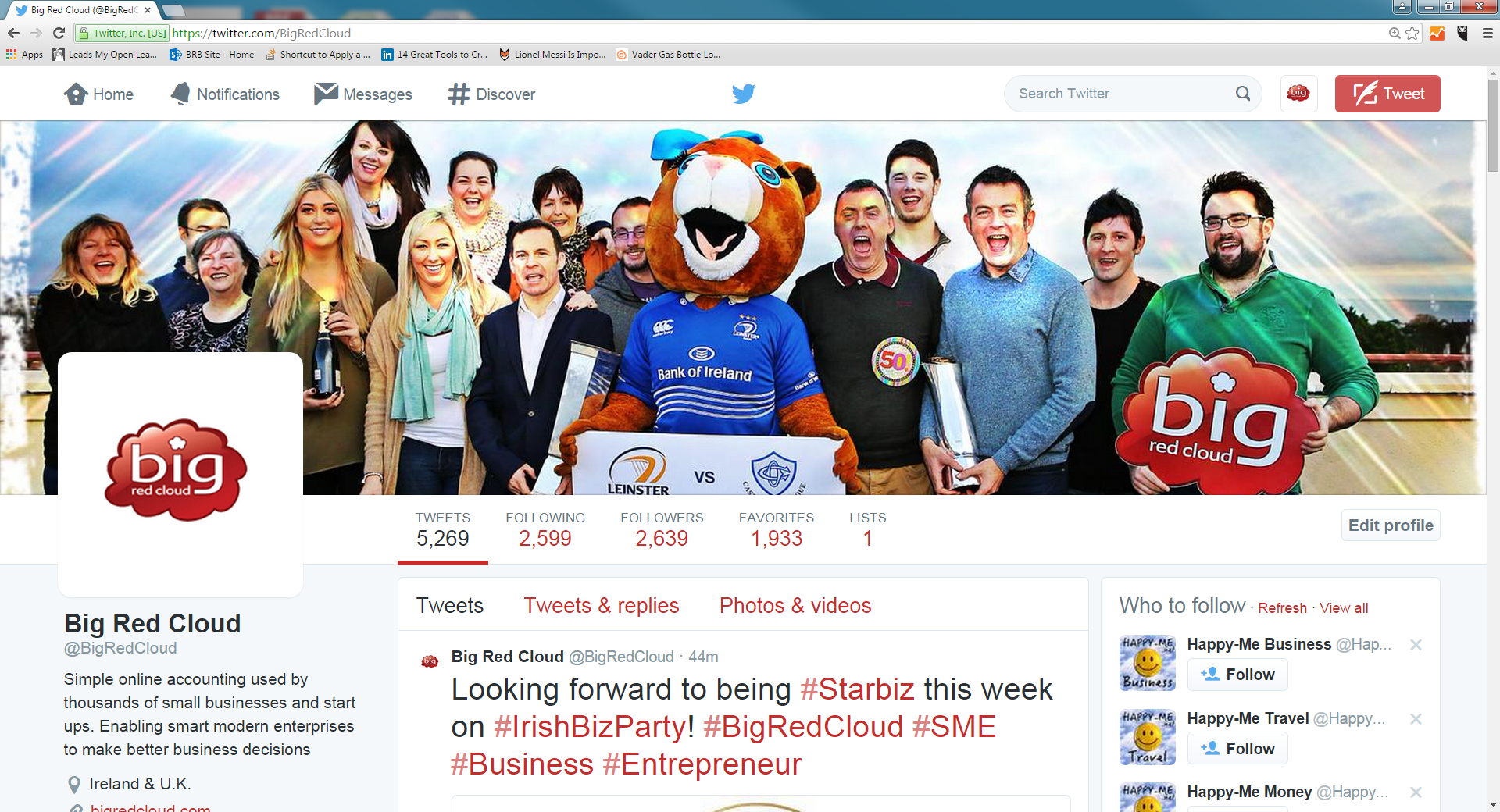Screen dimensions: 1500x812
Task: Go to the Twitter Home page
Action: click(98, 94)
